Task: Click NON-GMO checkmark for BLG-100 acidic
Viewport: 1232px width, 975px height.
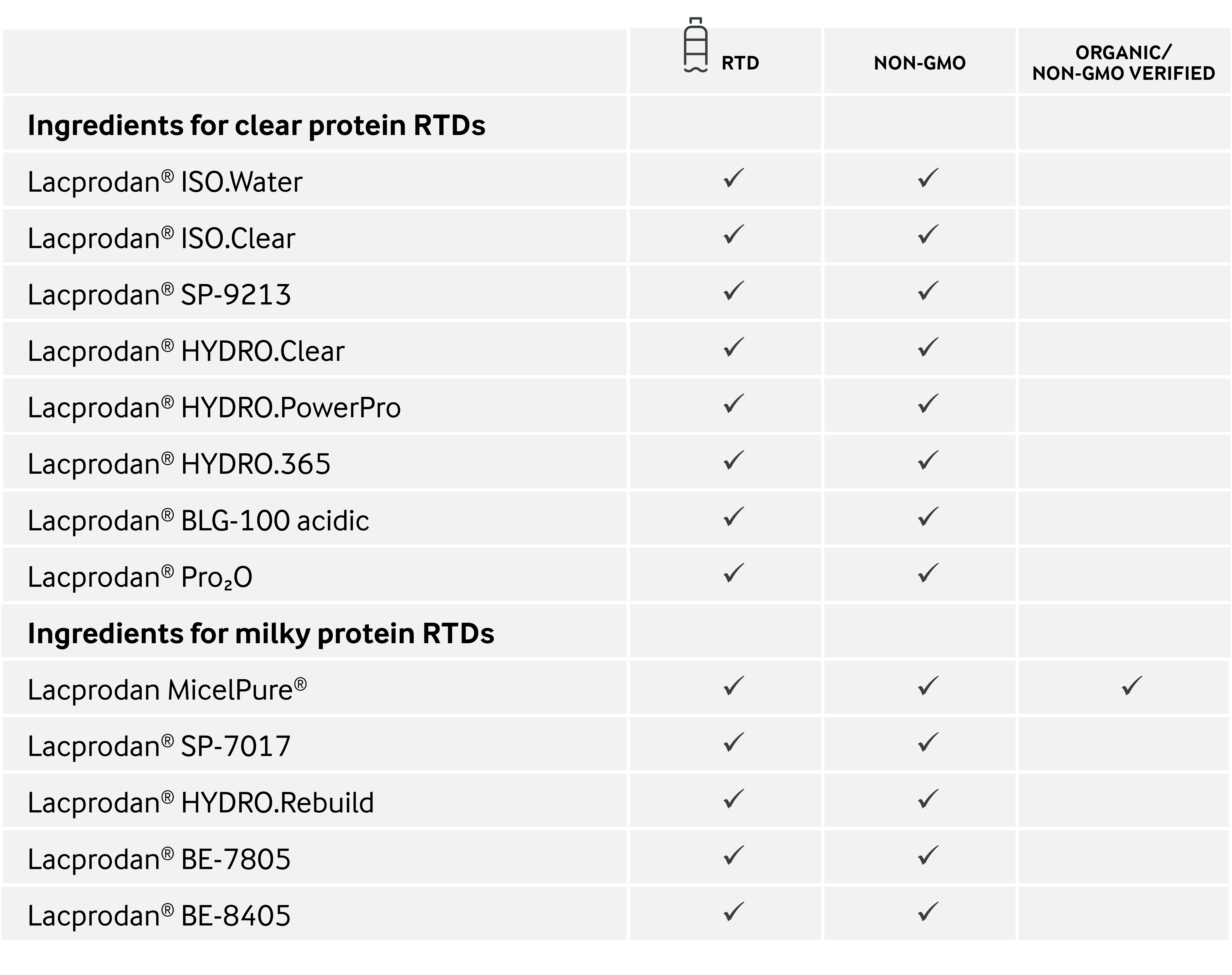Action: 928,517
